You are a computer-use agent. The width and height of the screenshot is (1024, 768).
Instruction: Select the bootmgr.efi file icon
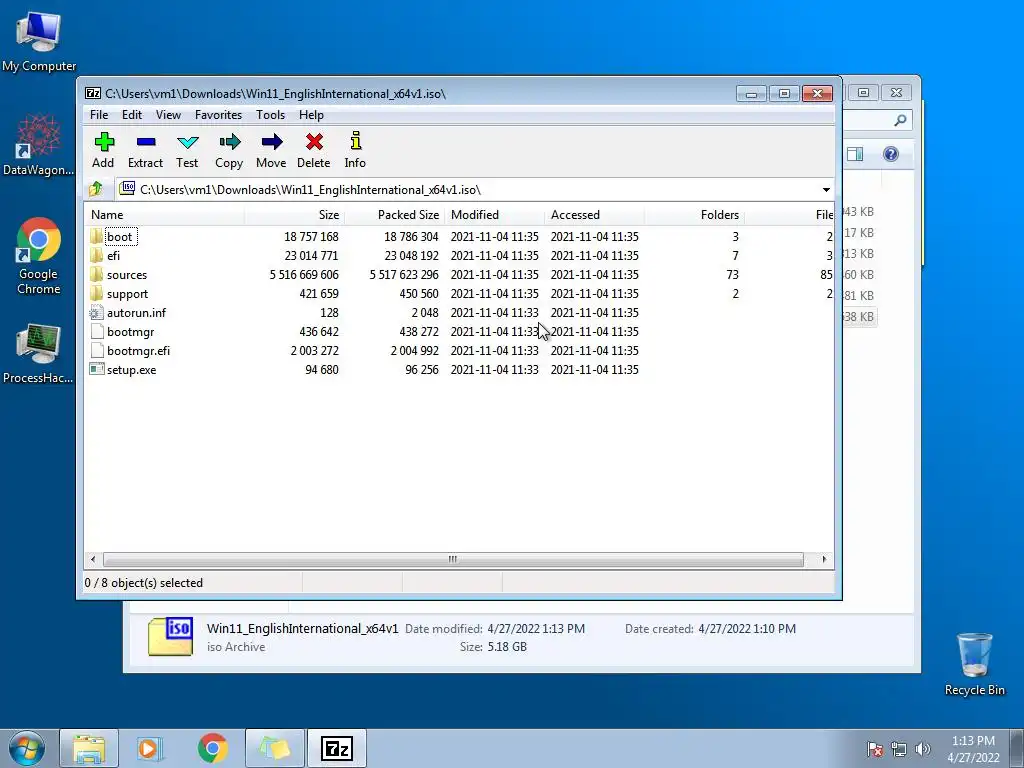97,350
